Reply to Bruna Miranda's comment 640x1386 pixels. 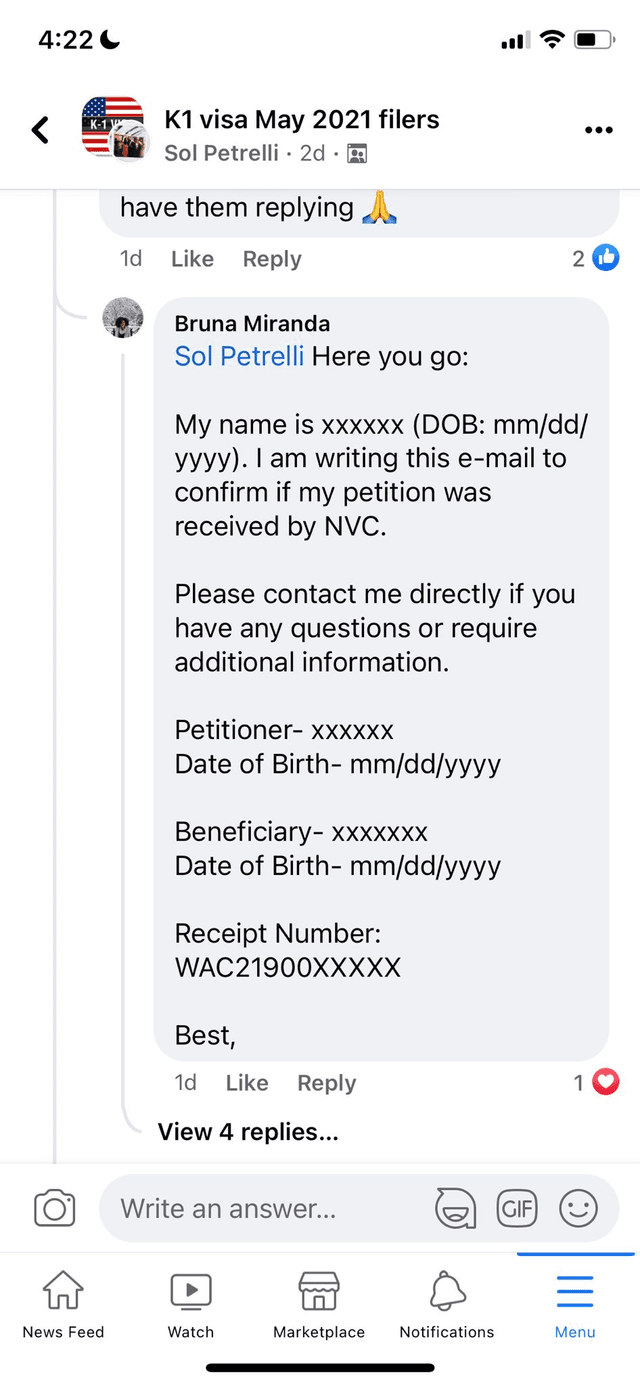327,1083
